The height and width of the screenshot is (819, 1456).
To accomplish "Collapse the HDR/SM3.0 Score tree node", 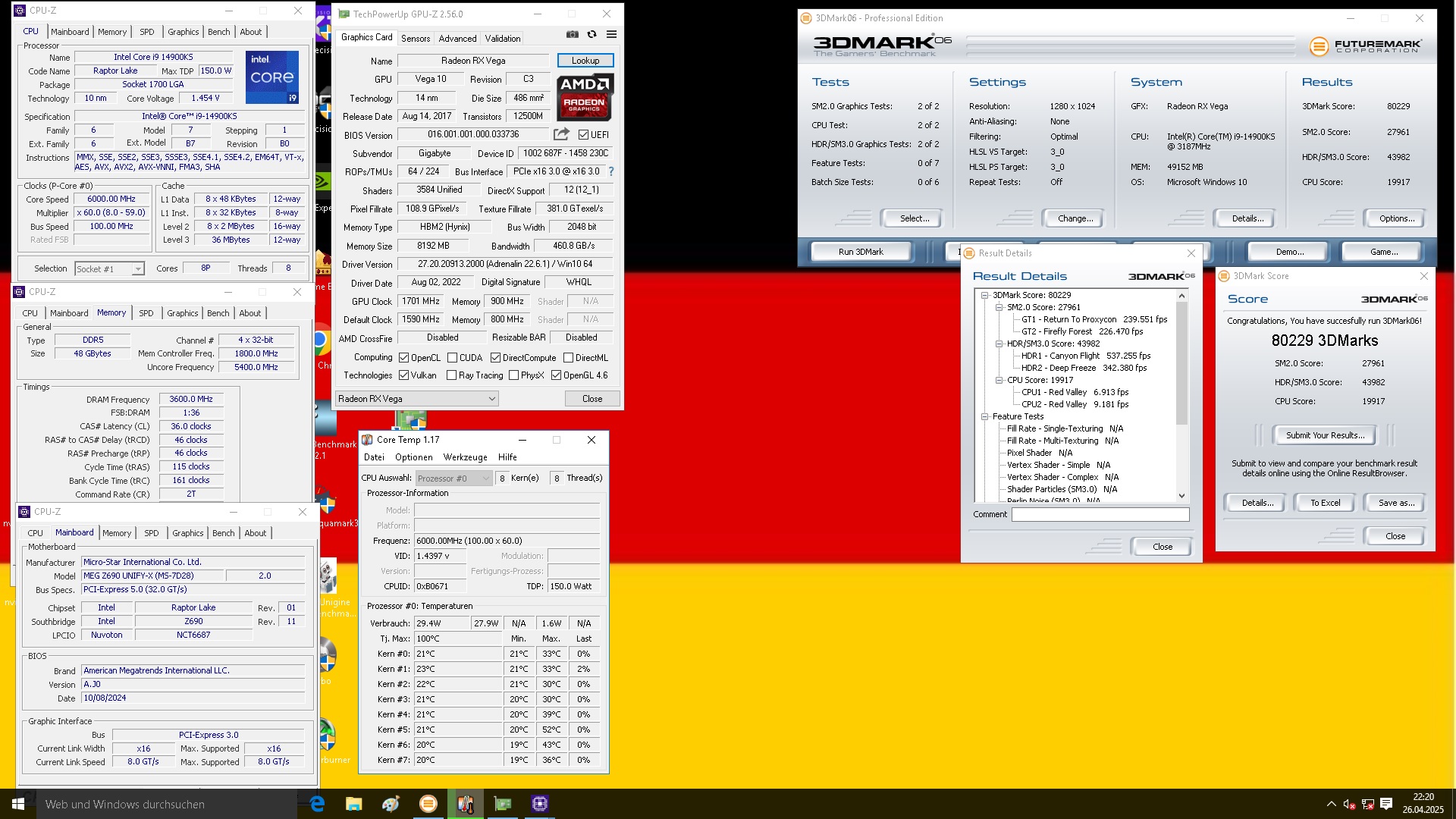I will click(999, 344).
